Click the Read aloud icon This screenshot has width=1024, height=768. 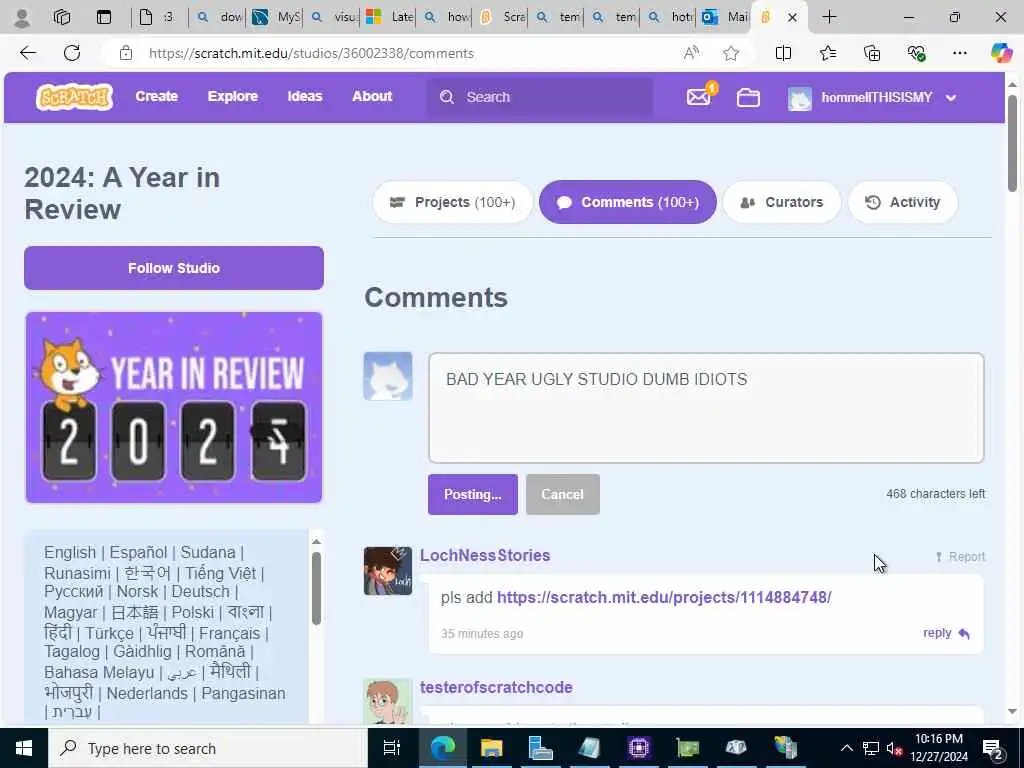click(691, 53)
